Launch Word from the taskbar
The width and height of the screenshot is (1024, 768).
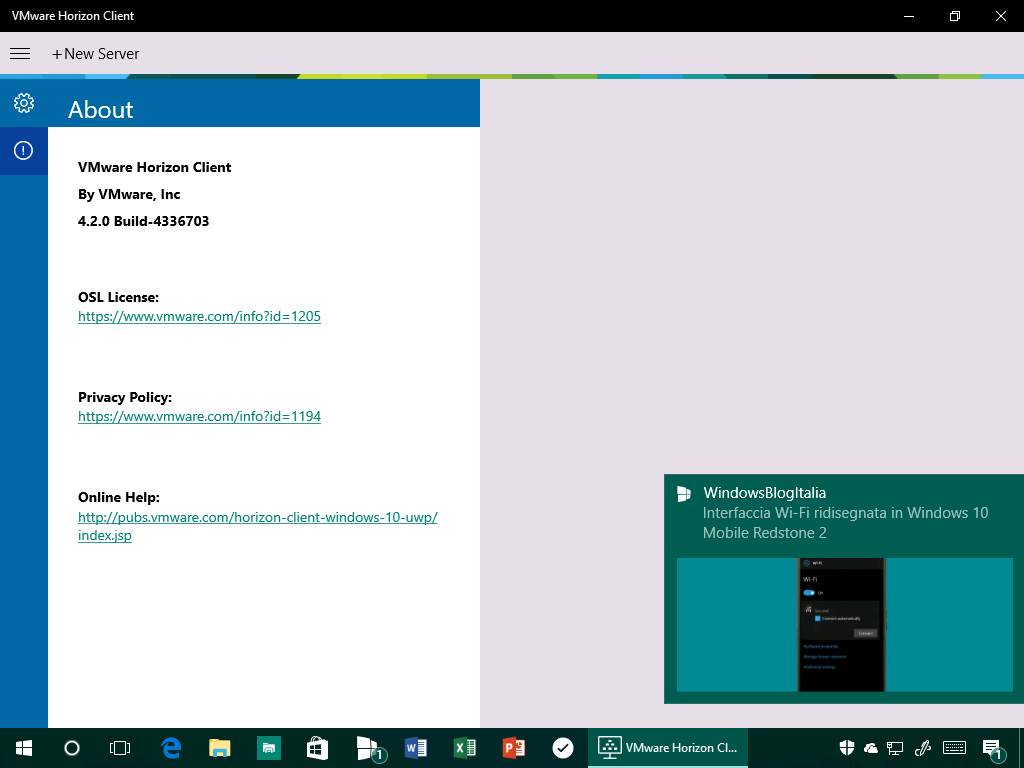415,748
